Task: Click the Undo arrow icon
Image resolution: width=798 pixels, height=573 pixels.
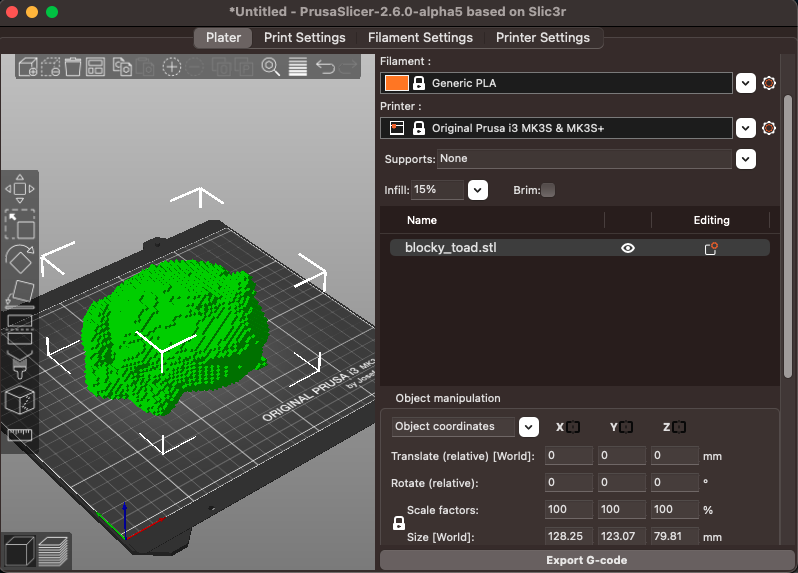Action: pyautogui.click(x=325, y=67)
